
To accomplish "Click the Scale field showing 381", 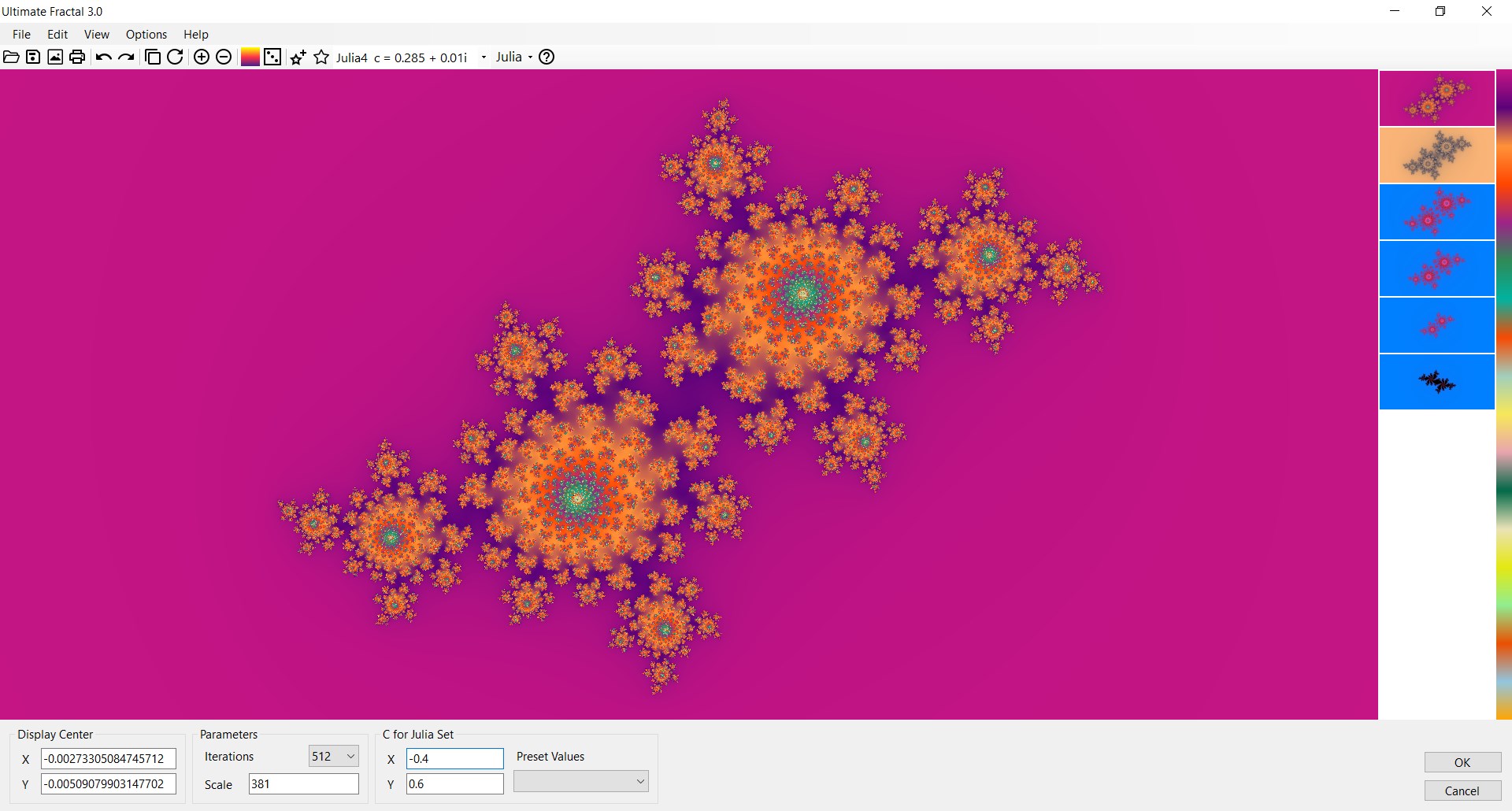I will pyautogui.click(x=304, y=784).
